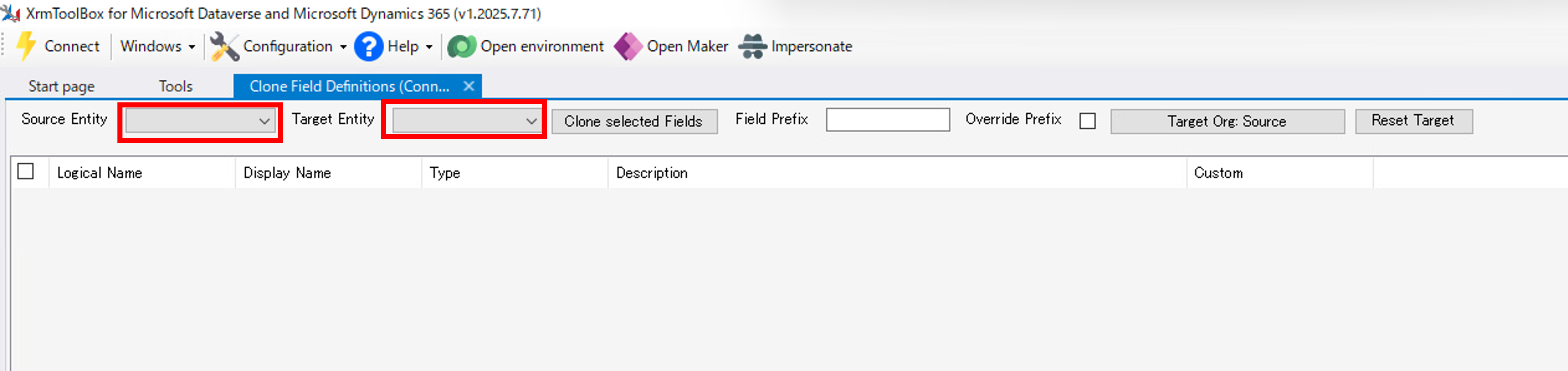
Task: Click the Clone selected Fields button
Action: coord(634,121)
